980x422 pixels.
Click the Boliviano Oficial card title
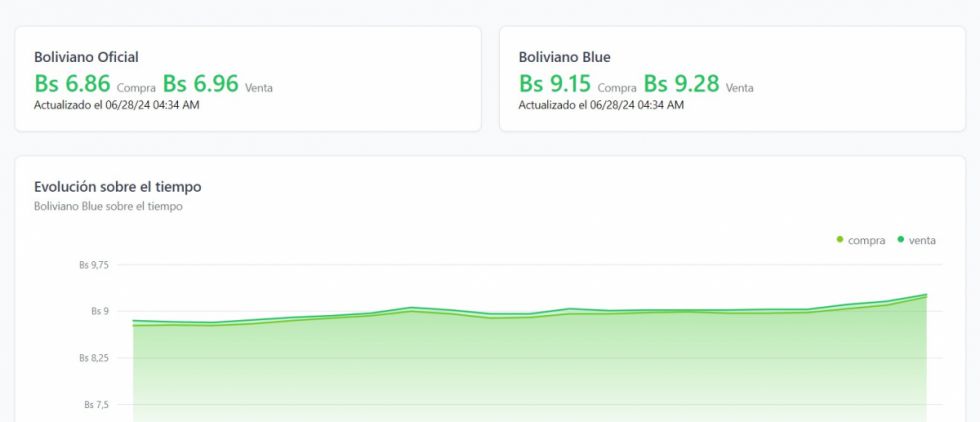click(x=86, y=57)
